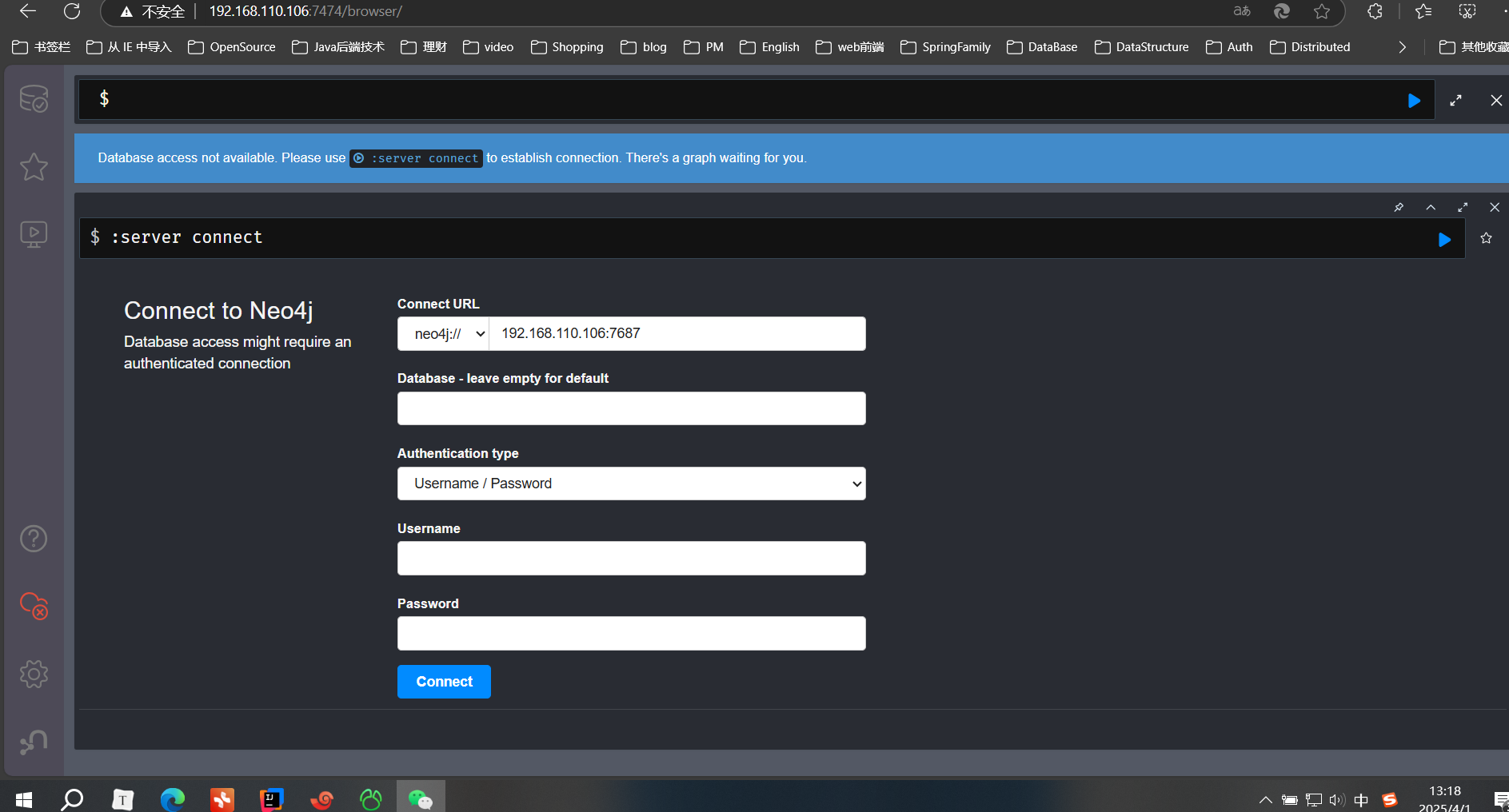Click the blue Connect button
The height and width of the screenshot is (812, 1509).
pyautogui.click(x=444, y=682)
